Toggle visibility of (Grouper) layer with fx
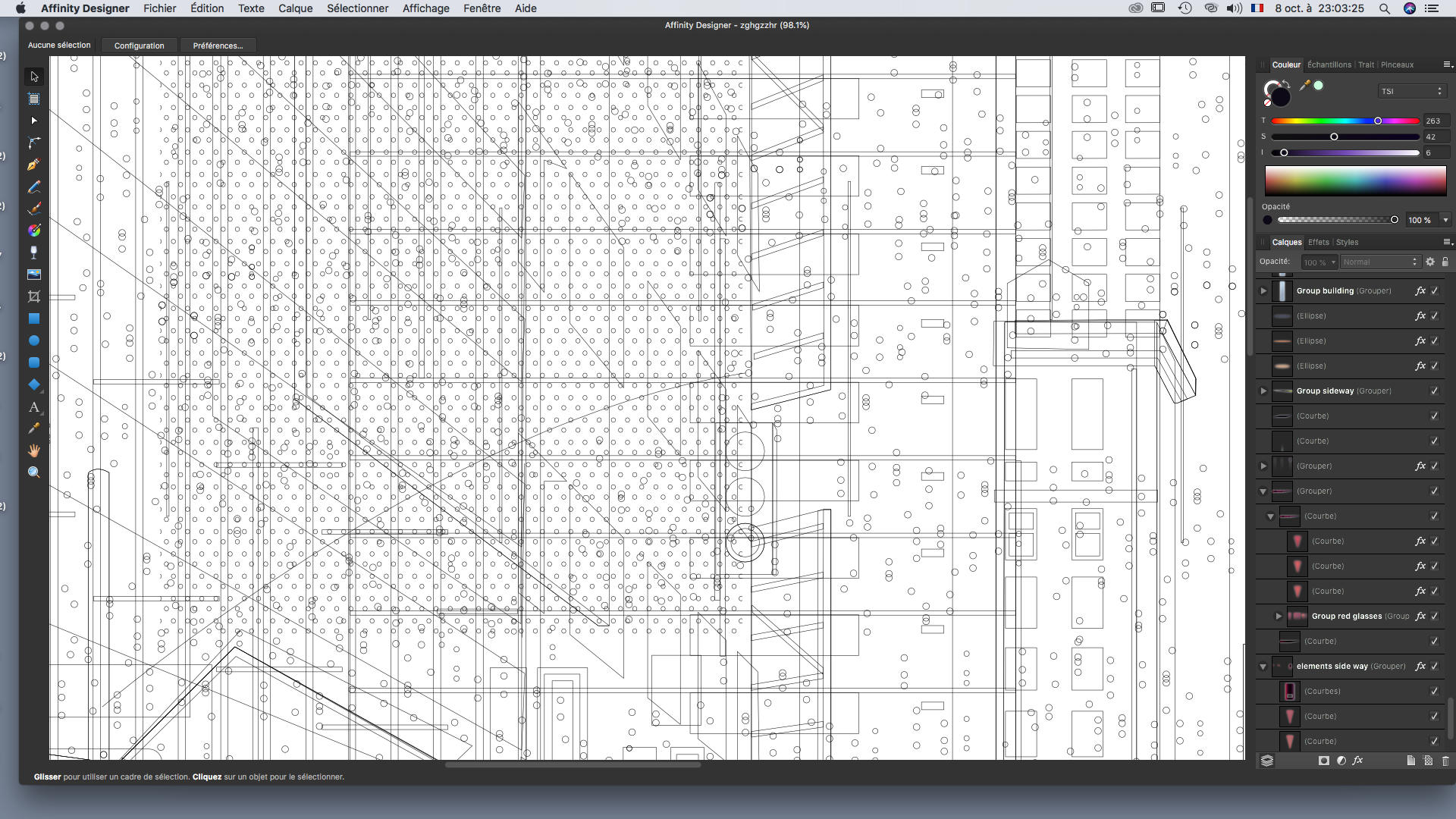Image resolution: width=1456 pixels, height=819 pixels. (1435, 466)
